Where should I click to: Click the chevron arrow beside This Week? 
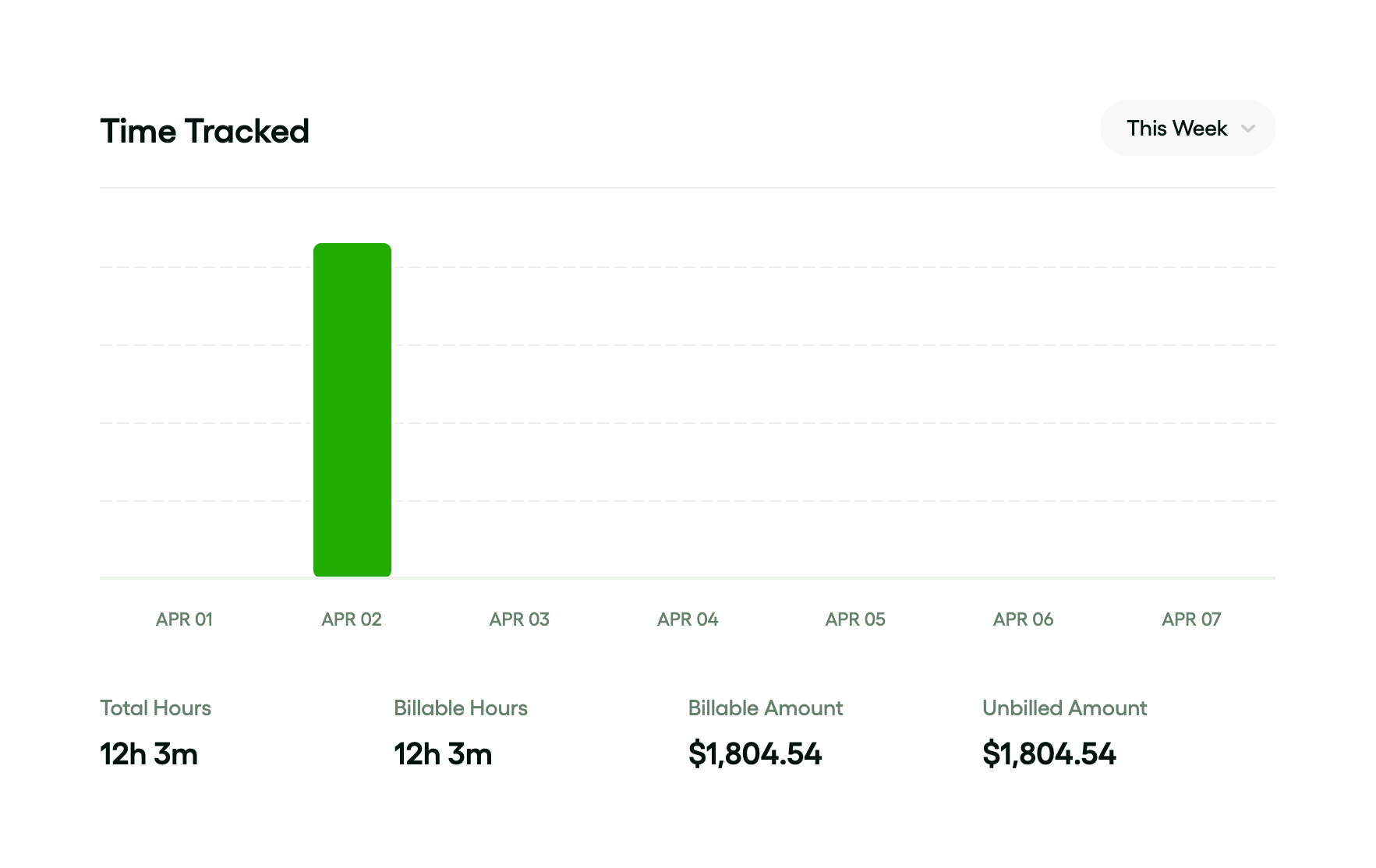1247,129
